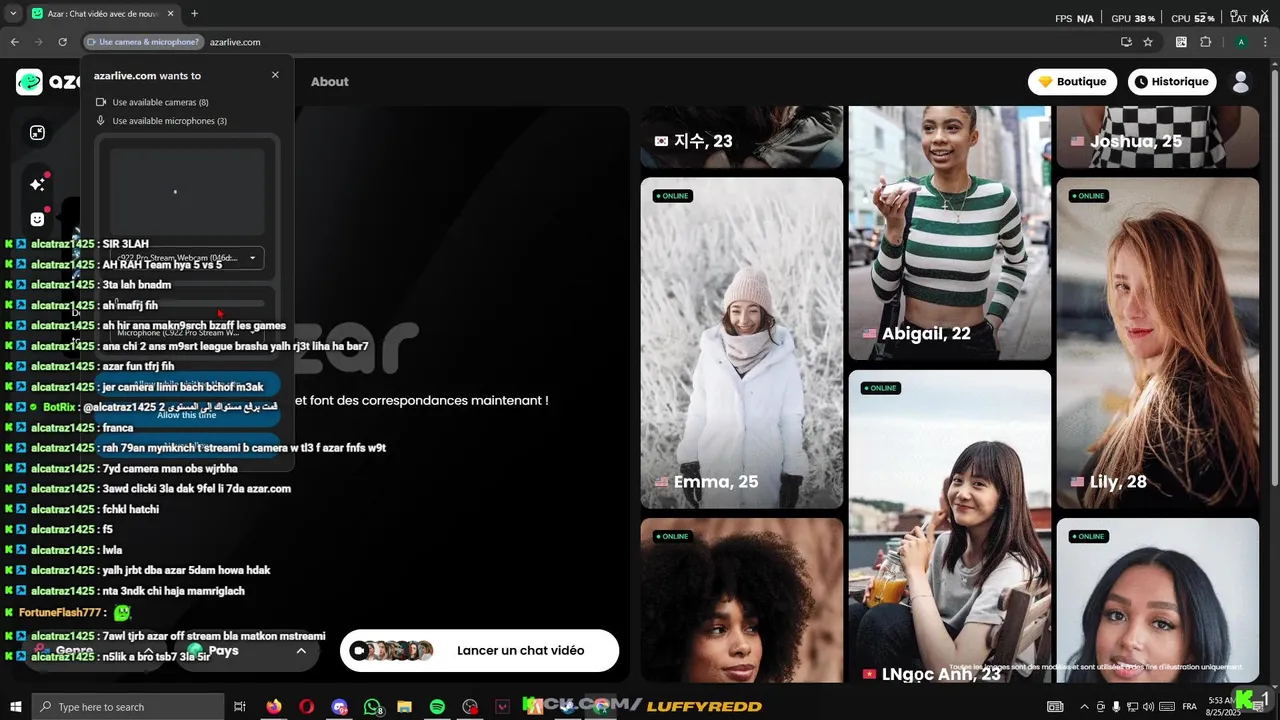Open the sparkle effects sidebar icon
The image size is (1280, 720).
click(x=37, y=184)
